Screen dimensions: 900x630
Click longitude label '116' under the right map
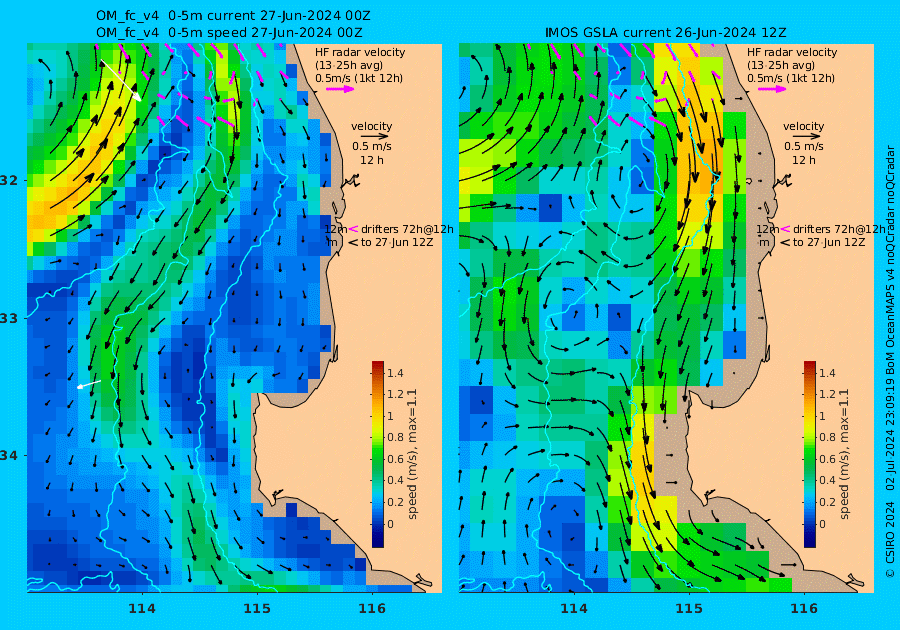pyautogui.click(x=804, y=609)
